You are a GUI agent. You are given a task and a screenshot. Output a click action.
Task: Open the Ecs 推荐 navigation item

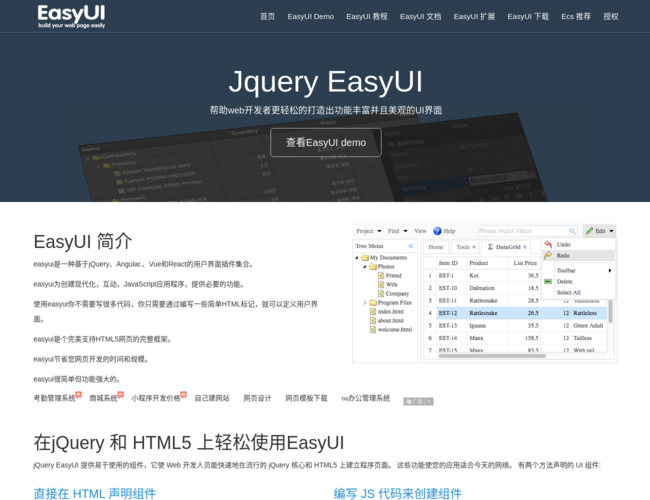pos(576,17)
